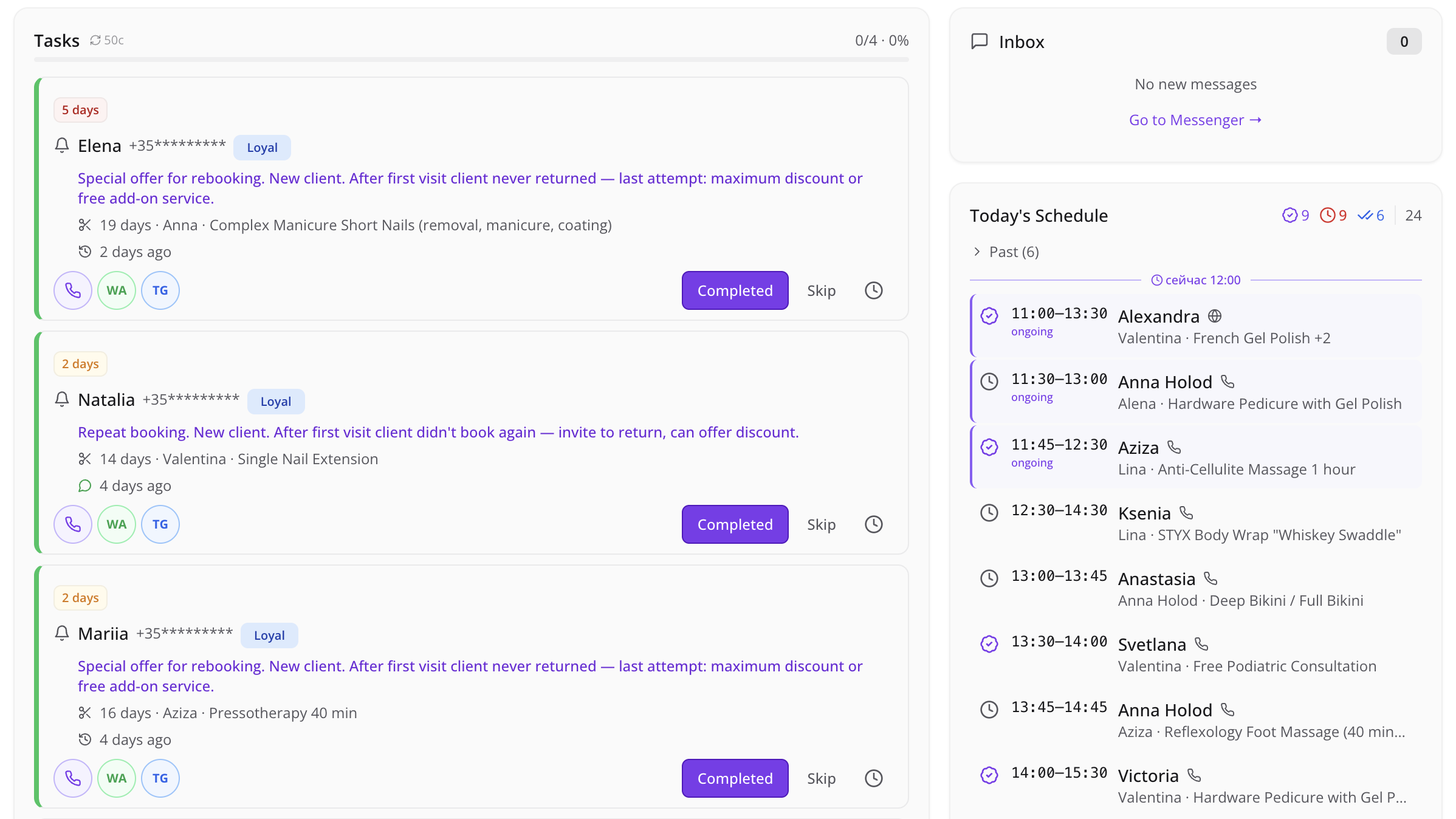1456x819 pixels.
Task: Filter schedule by 6 done counter
Action: (x=1371, y=215)
